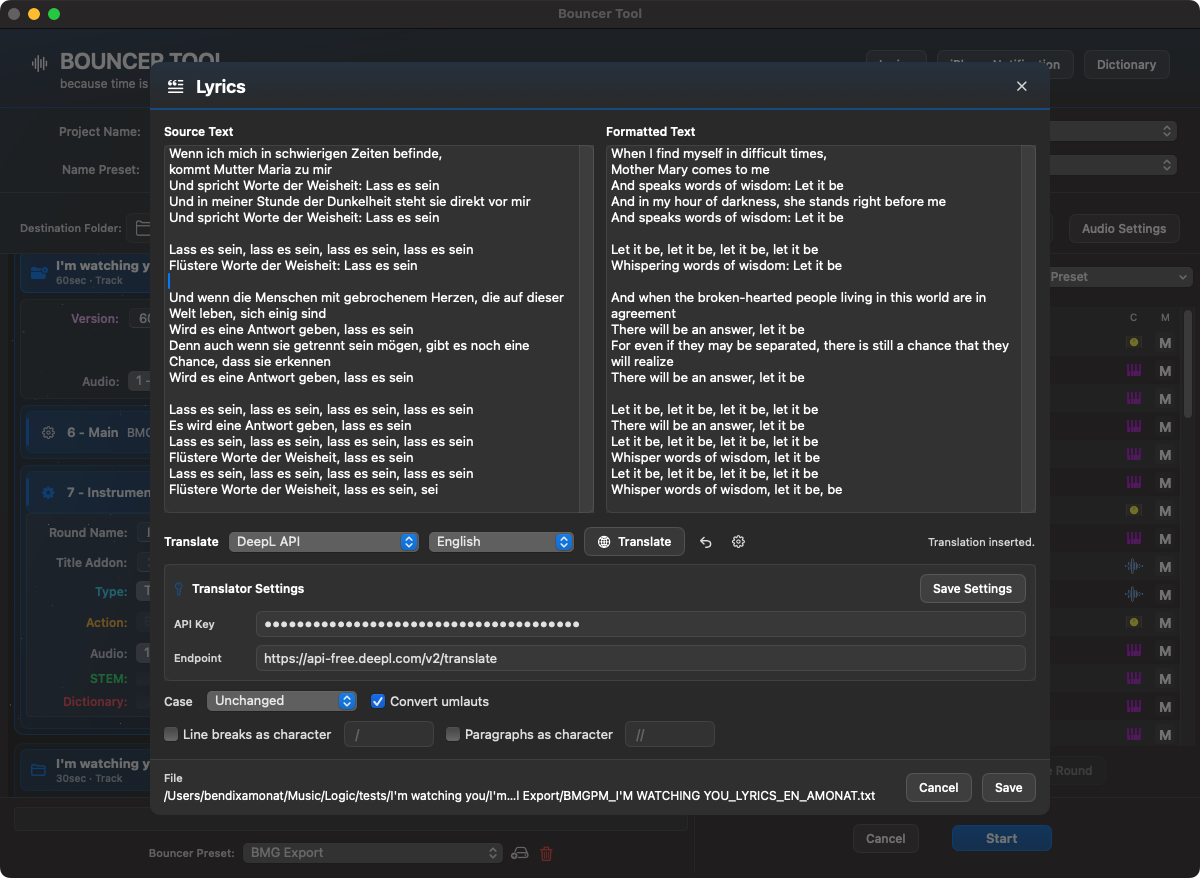Click the Audio Settings button

point(1124,229)
